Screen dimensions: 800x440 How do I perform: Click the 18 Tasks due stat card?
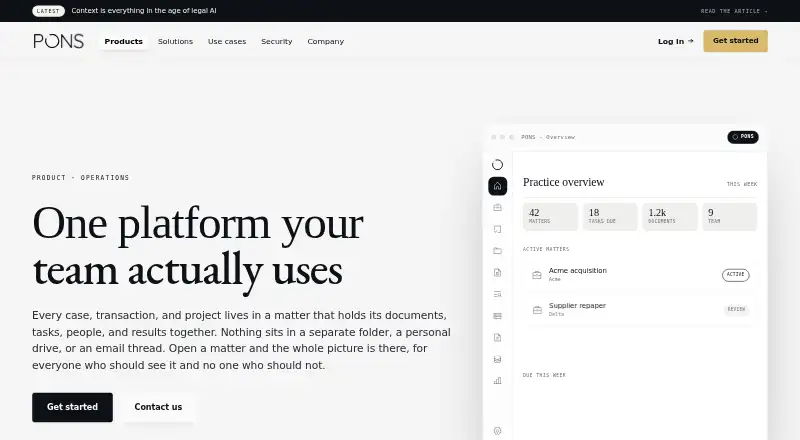610,216
